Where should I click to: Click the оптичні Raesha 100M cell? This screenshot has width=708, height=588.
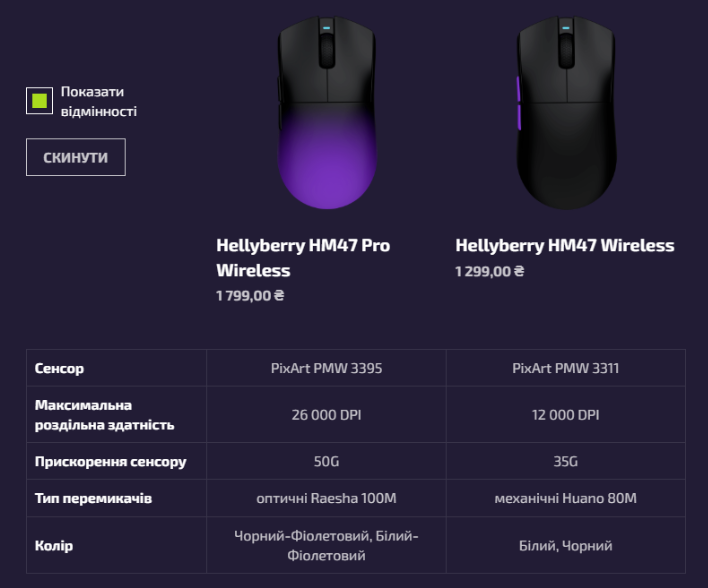(x=326, y=498)
